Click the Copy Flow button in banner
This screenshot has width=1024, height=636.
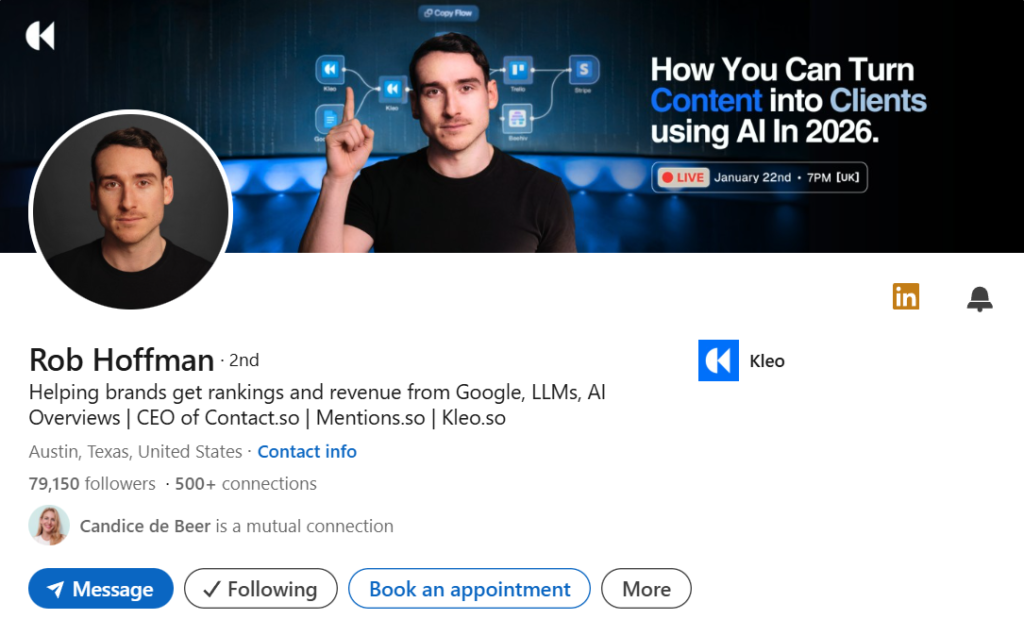click(449, 13)
